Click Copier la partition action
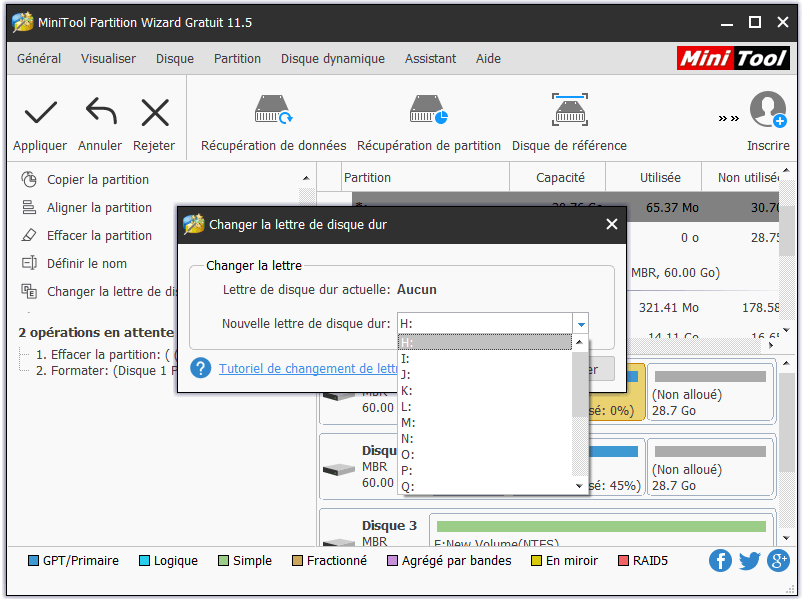 (x=97, y=180)
